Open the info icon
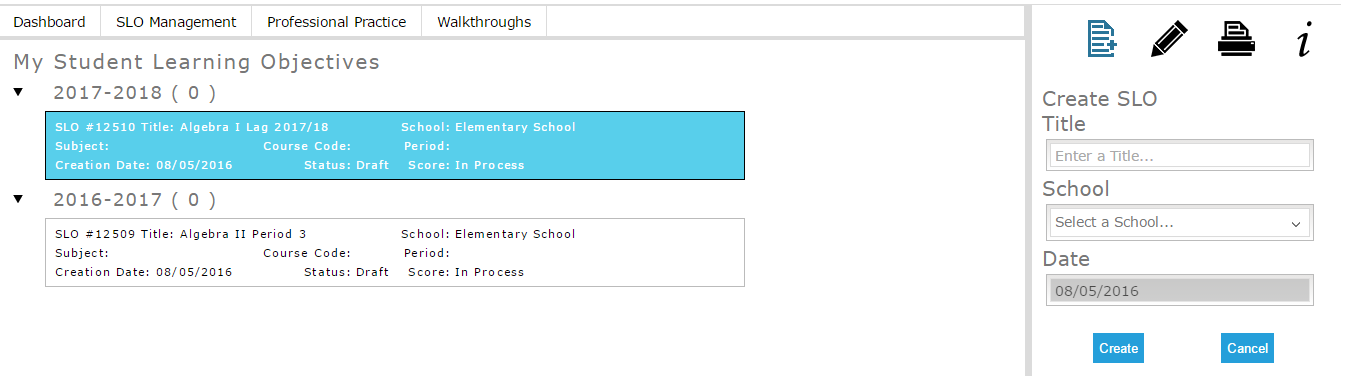Image resolution: width=1347 pixels, height=376 pixels. pos(1303,40)
